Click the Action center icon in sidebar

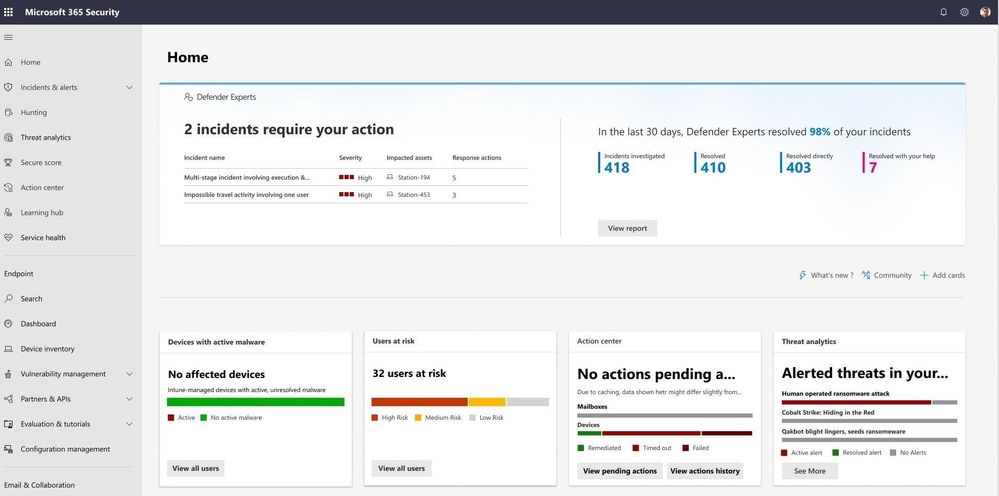click(x=8, y=188)
